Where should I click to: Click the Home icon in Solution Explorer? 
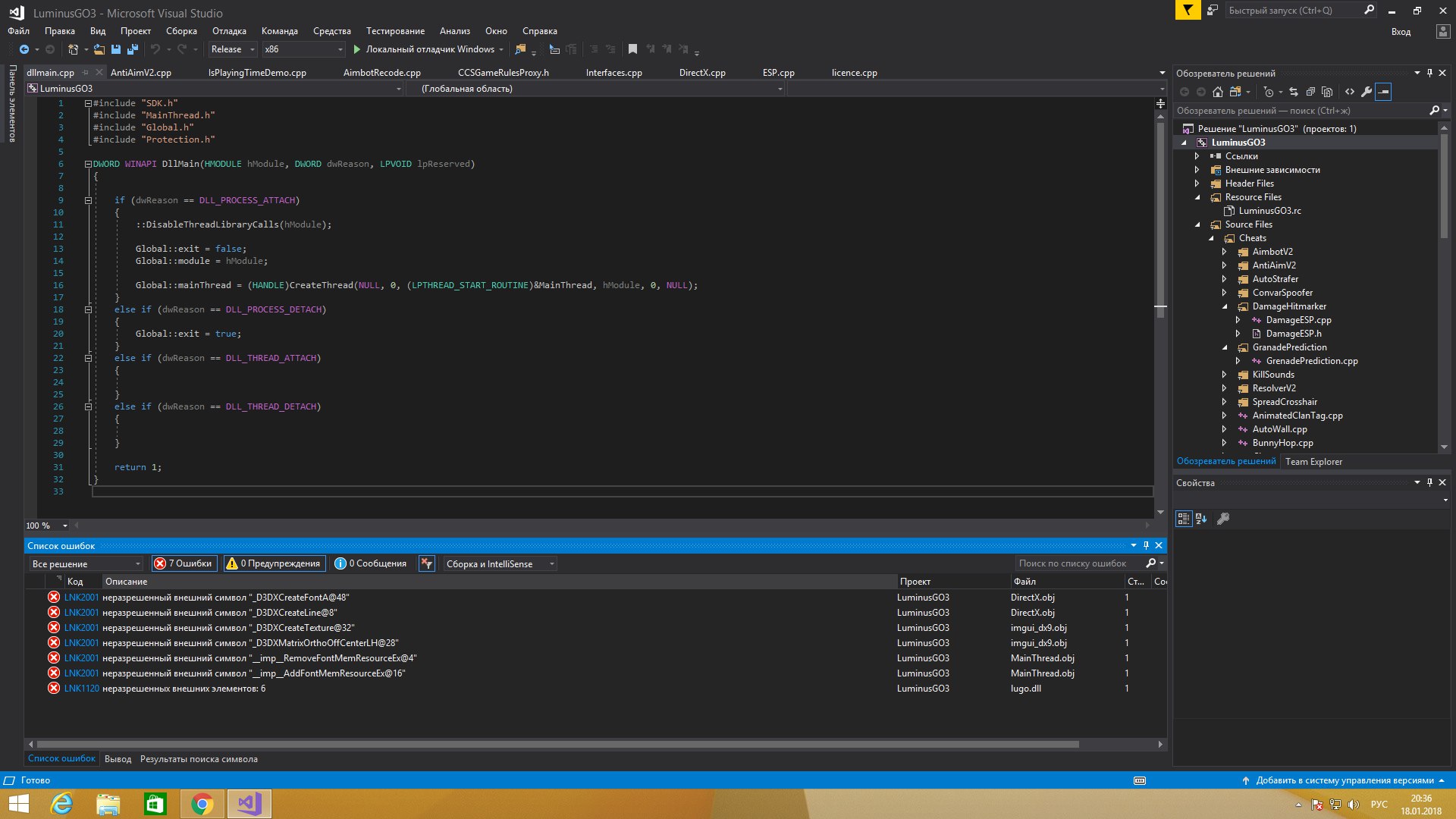(1218, 92)
